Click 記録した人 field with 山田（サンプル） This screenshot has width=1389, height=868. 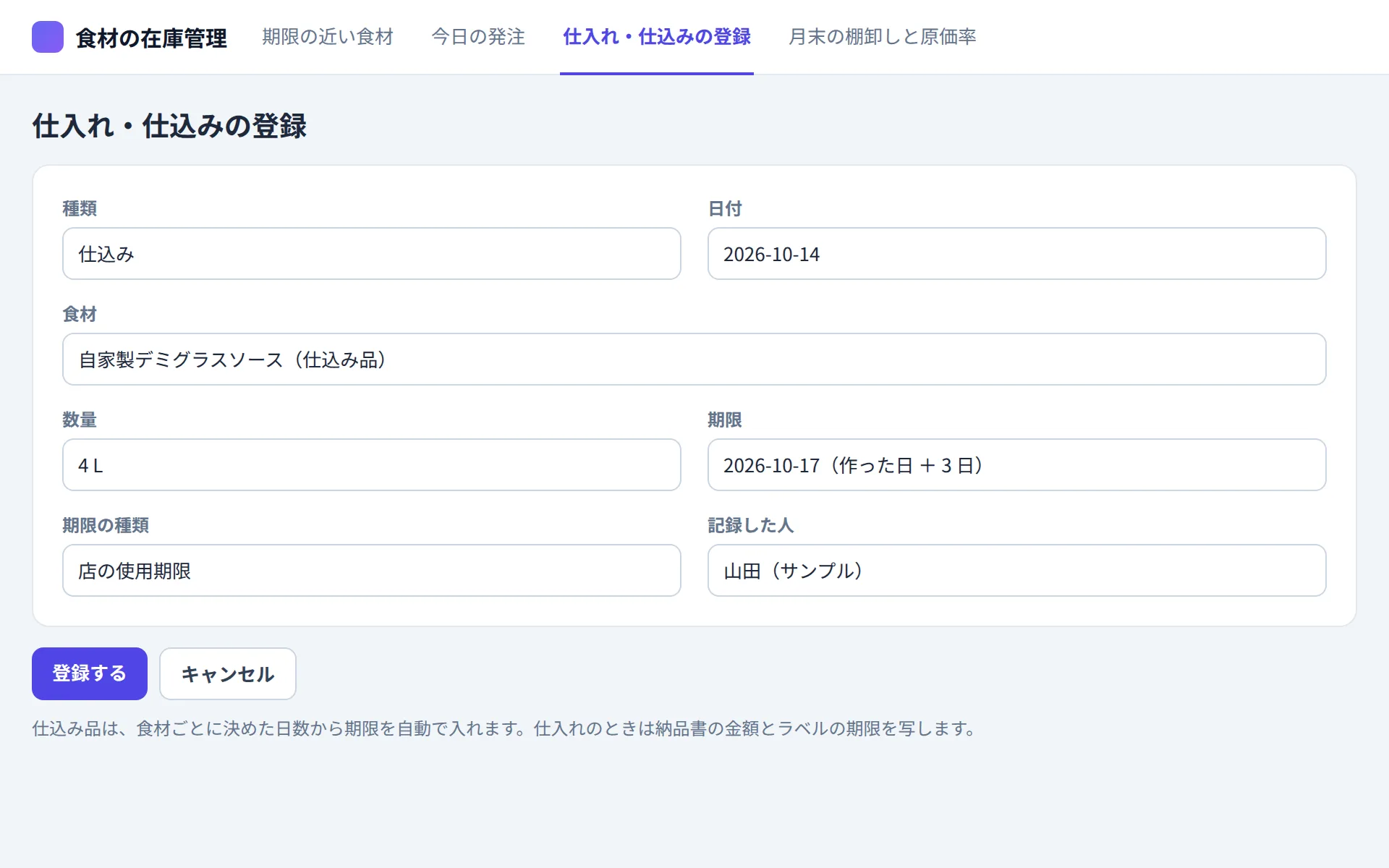point(1016,571)
